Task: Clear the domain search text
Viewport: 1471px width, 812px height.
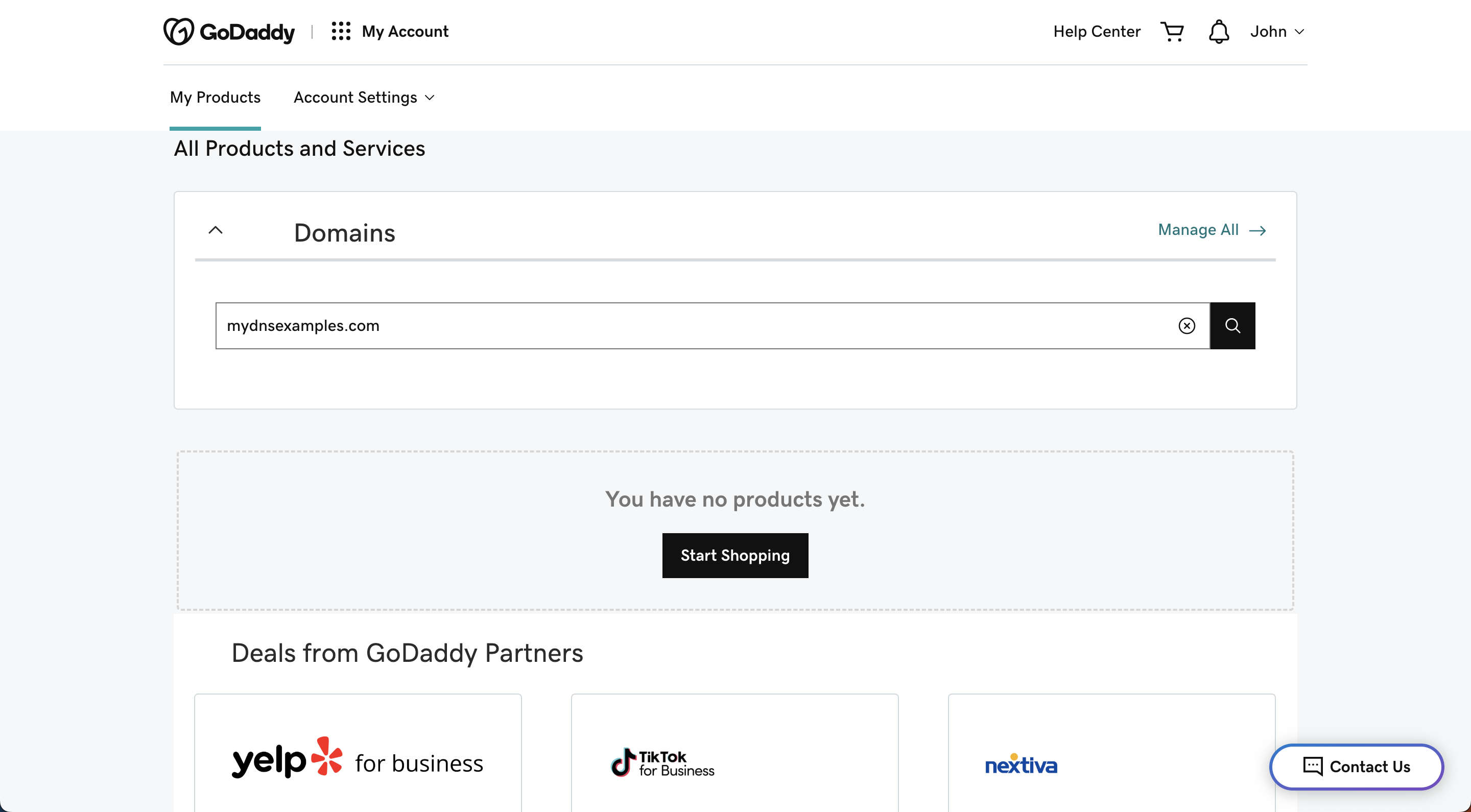Action: [x=1187, y=325]
